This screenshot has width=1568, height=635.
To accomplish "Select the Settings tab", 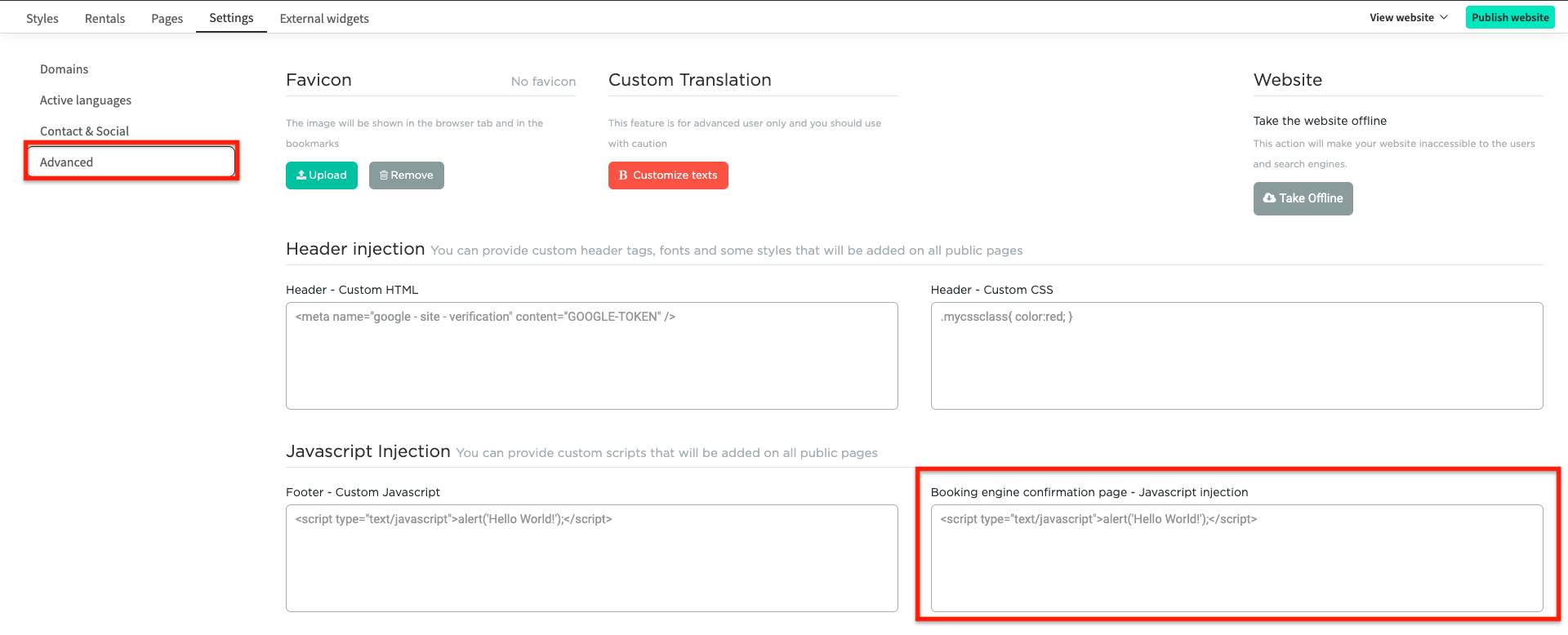I will [231, 18].
